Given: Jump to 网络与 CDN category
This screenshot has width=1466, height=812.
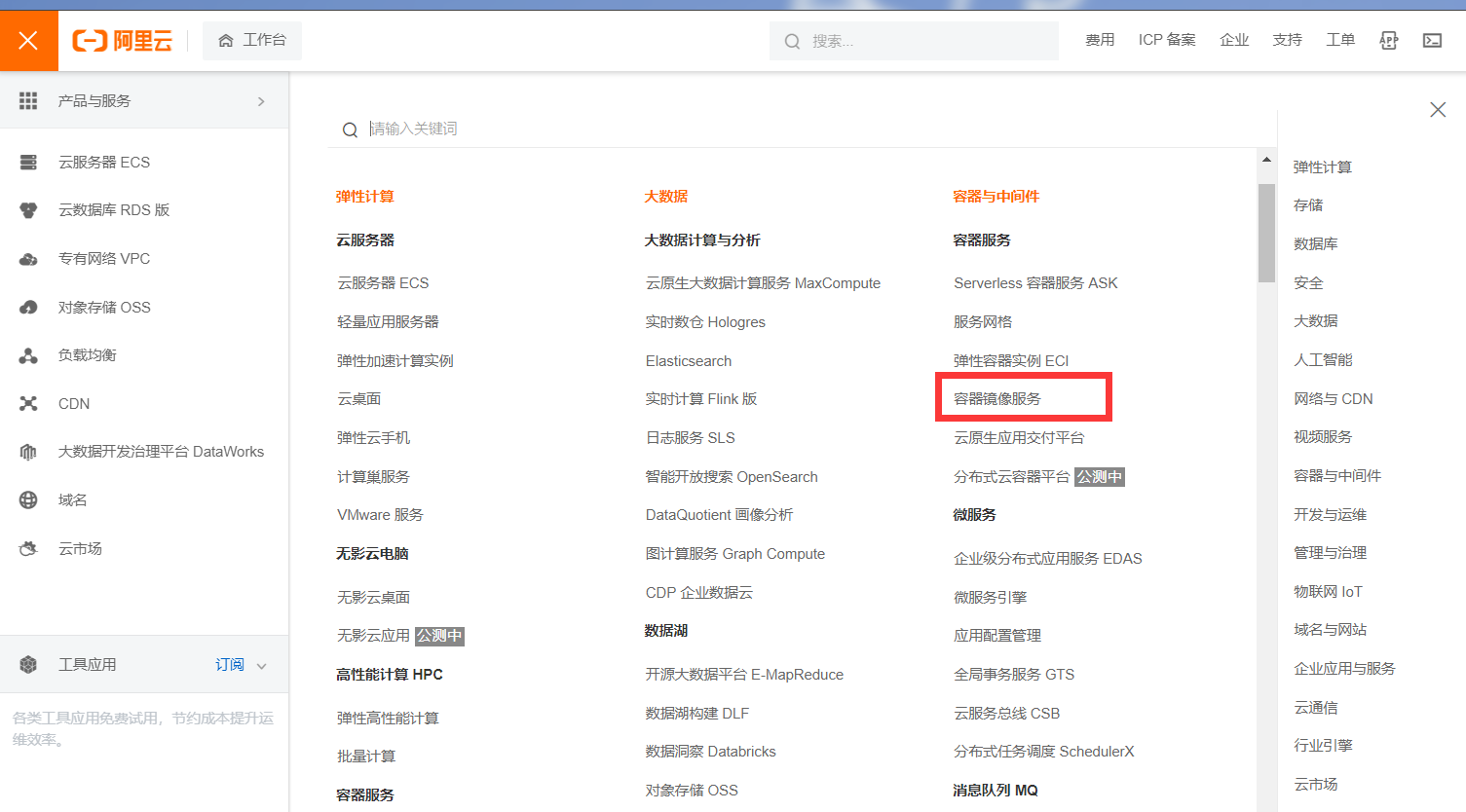Looking at the screenshot, I should coord(1334,399).
